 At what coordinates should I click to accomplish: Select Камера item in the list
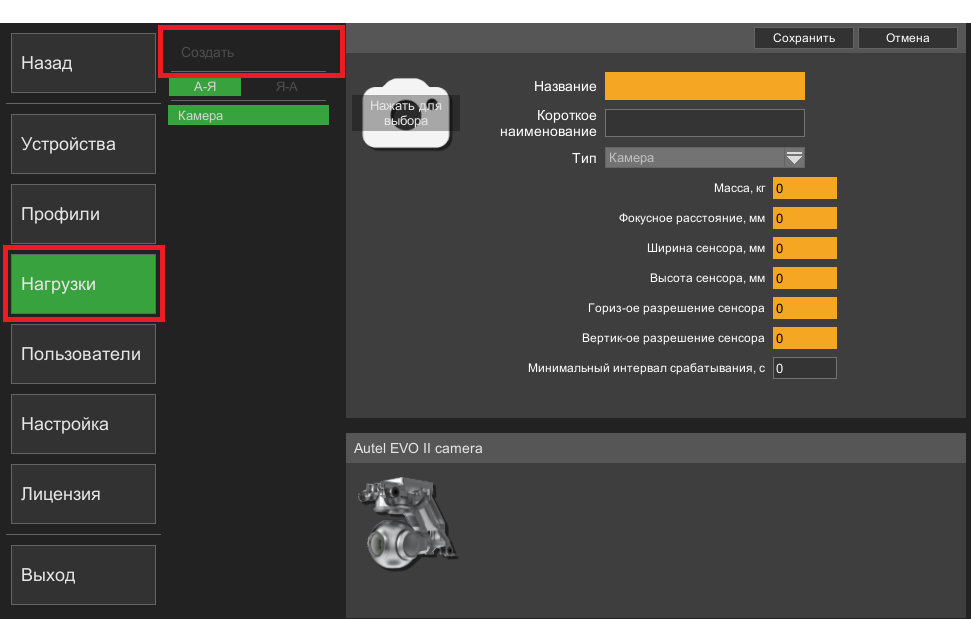click(x=248, y=115)
